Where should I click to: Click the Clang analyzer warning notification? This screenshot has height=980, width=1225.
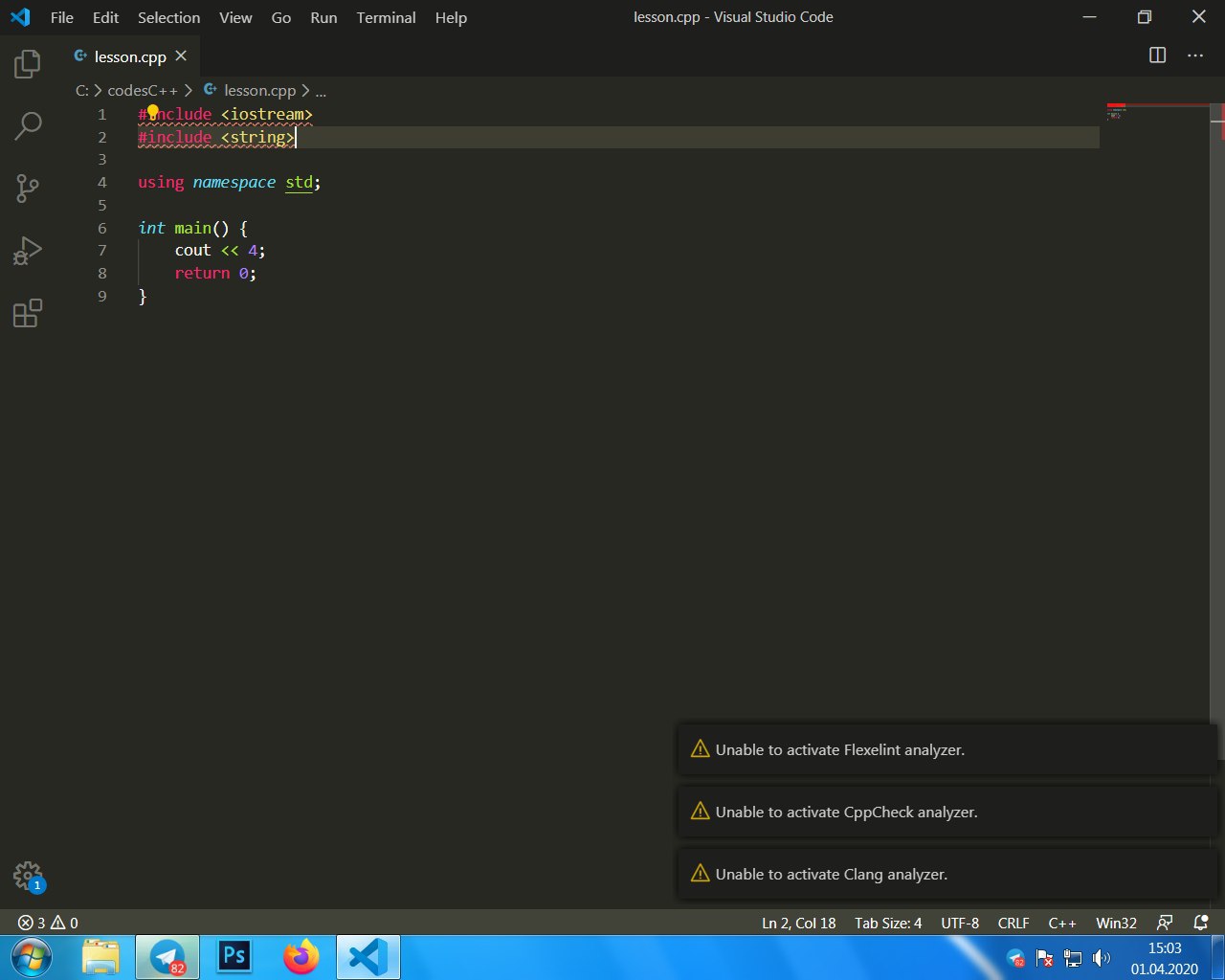click(947, 874)
